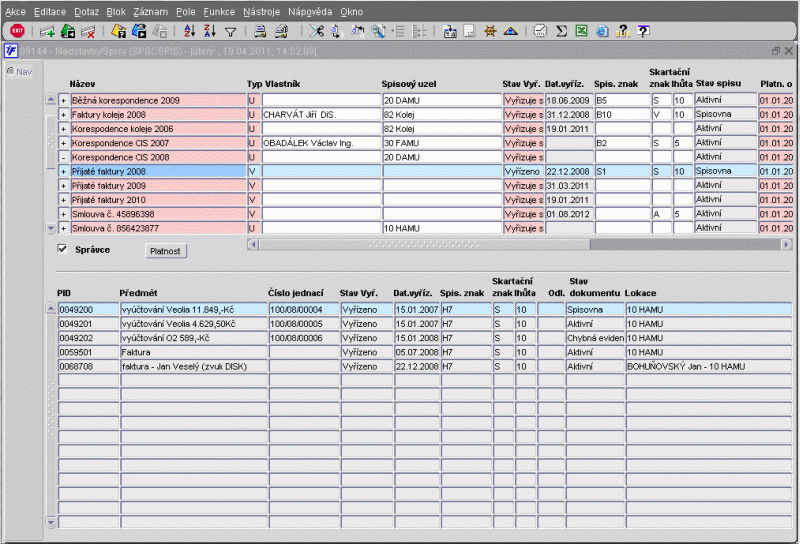The image size is (800, 544).
Task: Toggle the Správce checkbox
Action: [62, 249]
